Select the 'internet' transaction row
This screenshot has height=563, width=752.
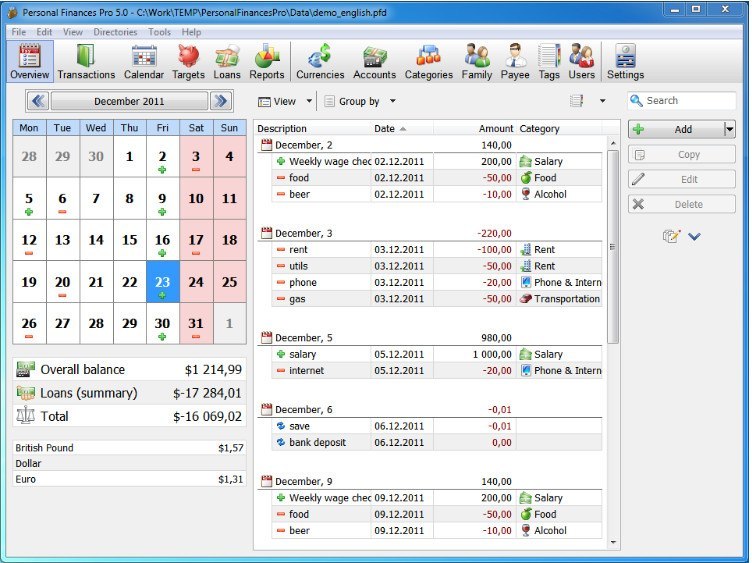(x=436, y=370)
